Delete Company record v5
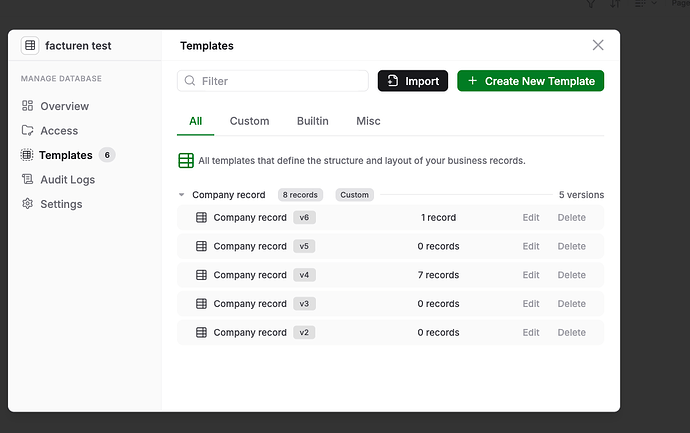This screenshot has width=690, height=433. click(571, 246)
